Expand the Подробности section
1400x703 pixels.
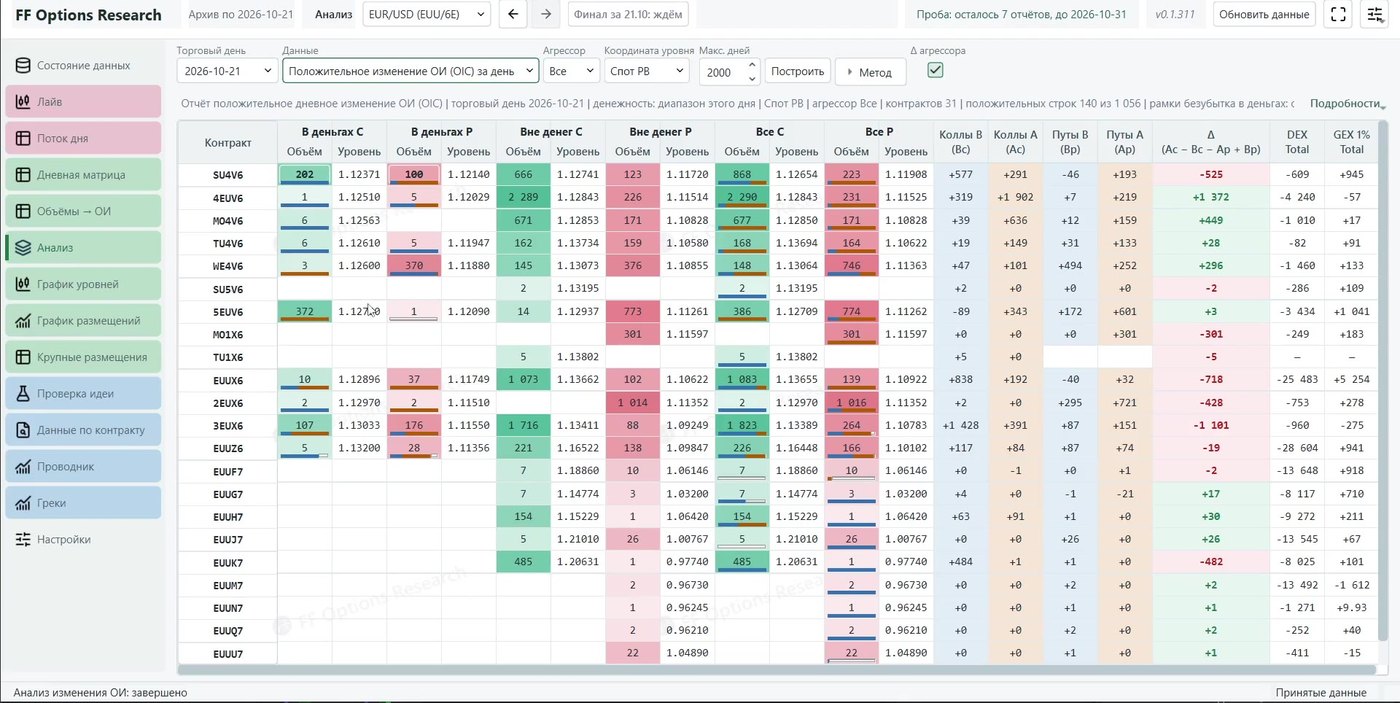[x=1347, y=103]
